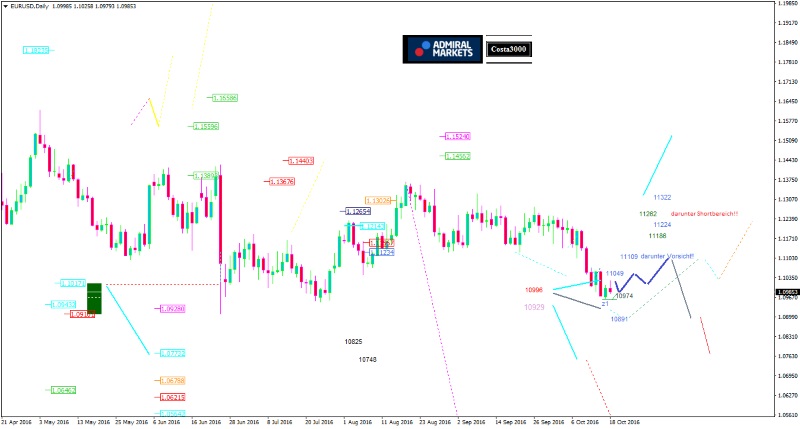Click the green 1.16586 price tag
800x429 pixels.
(x=224, y=98)
